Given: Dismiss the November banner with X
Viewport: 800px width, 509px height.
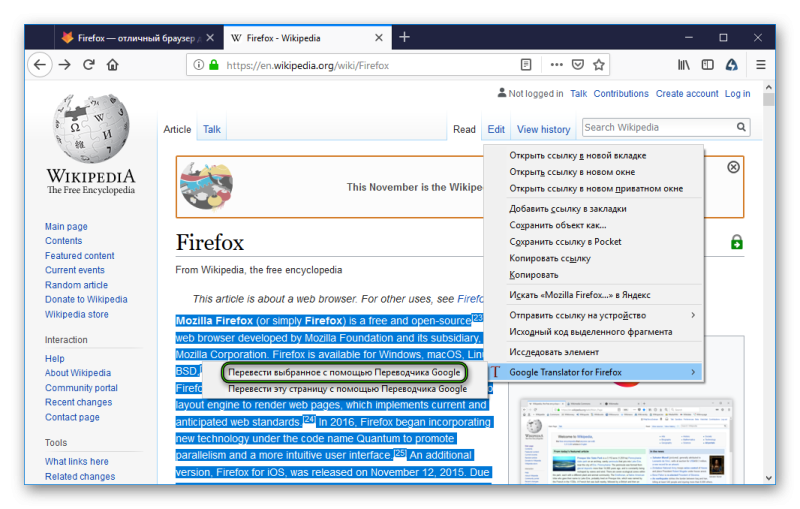Looking at the screenshot, I should 733,167.
